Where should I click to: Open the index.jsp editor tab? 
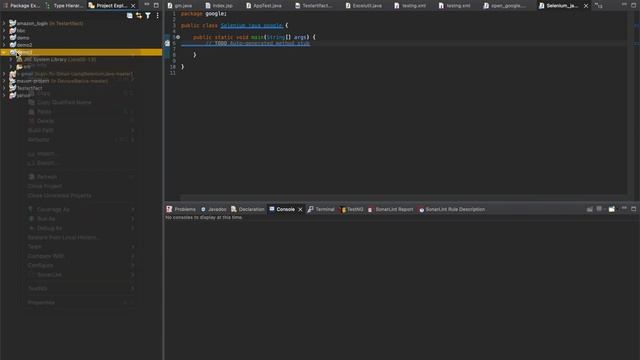pos(219,6)
